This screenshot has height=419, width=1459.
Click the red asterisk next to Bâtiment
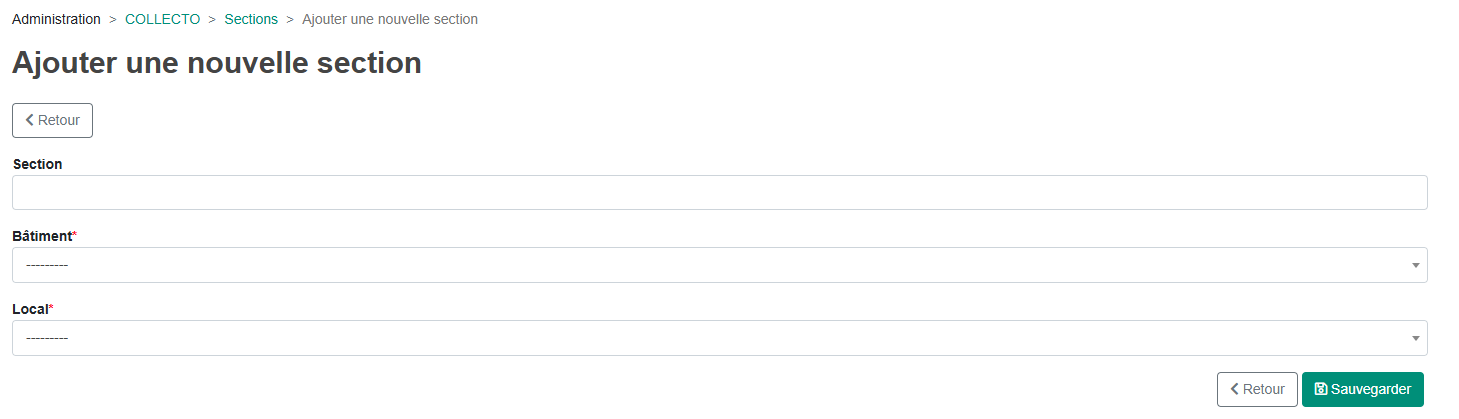point(75,235)
